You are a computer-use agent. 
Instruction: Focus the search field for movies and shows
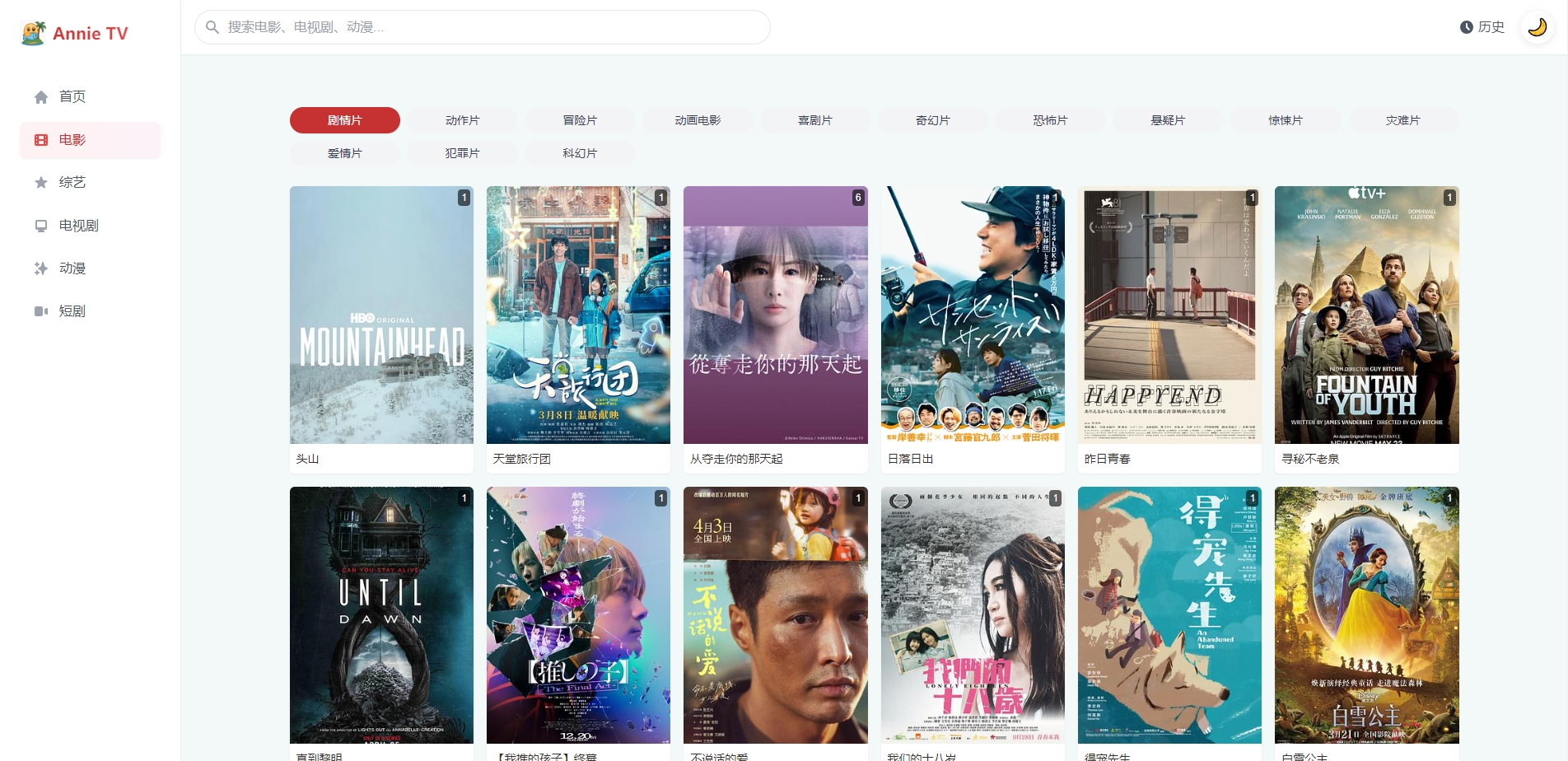tap(483, 27)
